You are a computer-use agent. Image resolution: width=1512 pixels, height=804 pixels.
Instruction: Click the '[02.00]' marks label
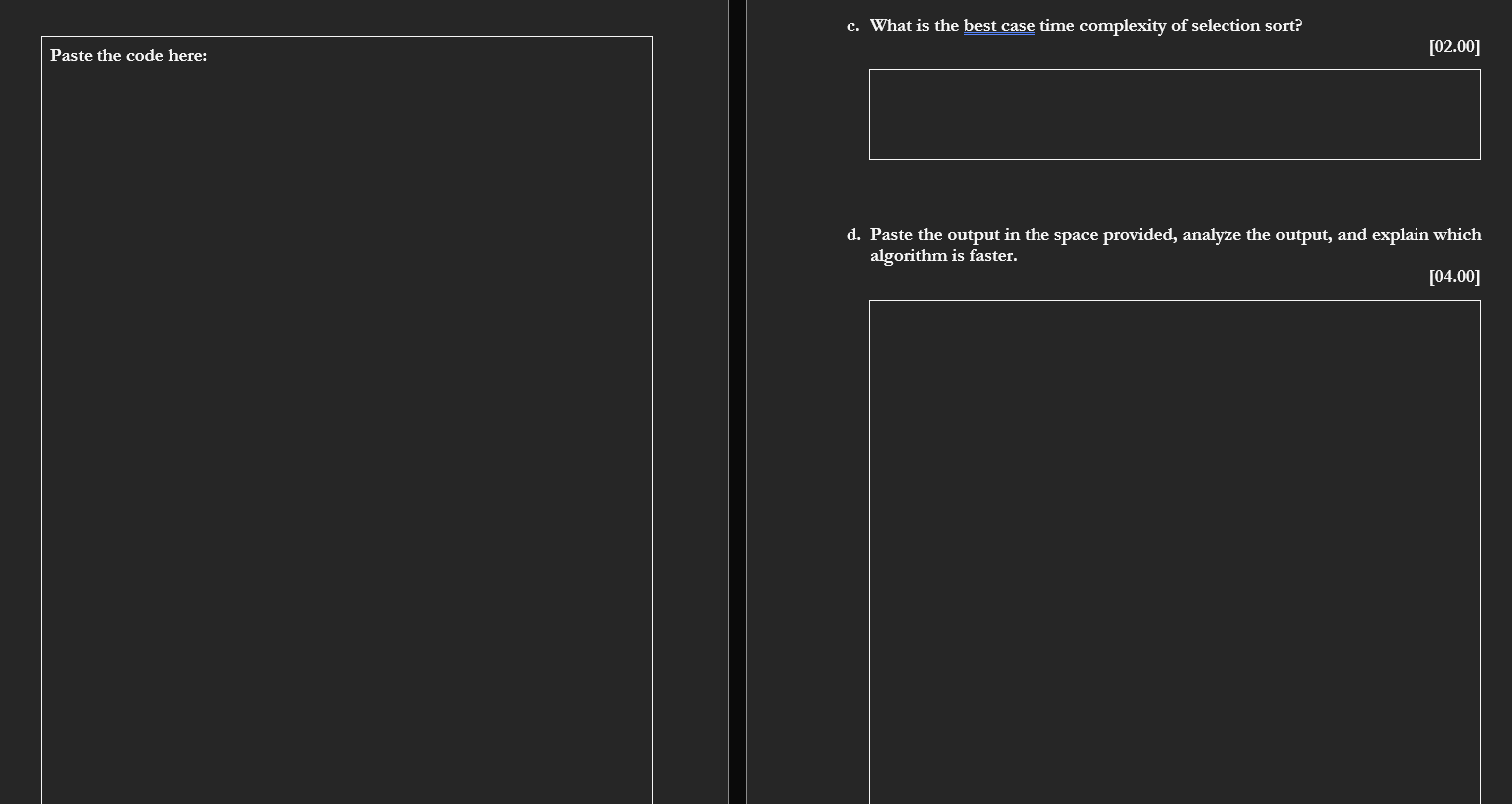(1454, 47)
